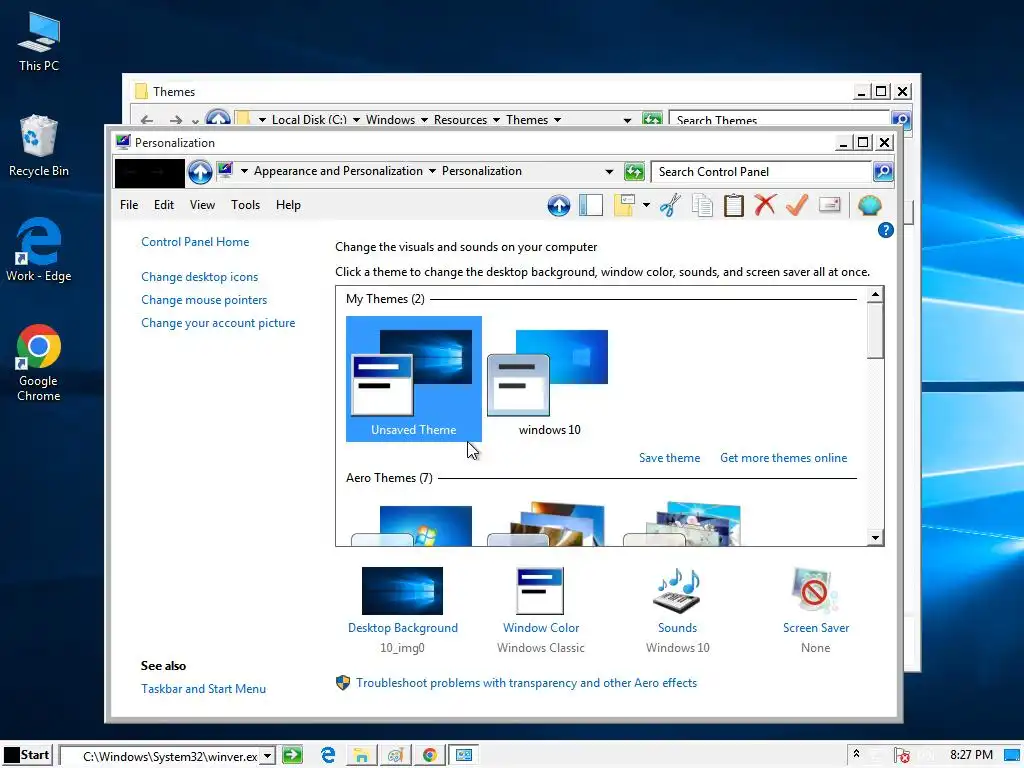Open the dropdown after Resources in Themes window

[496, 120]
